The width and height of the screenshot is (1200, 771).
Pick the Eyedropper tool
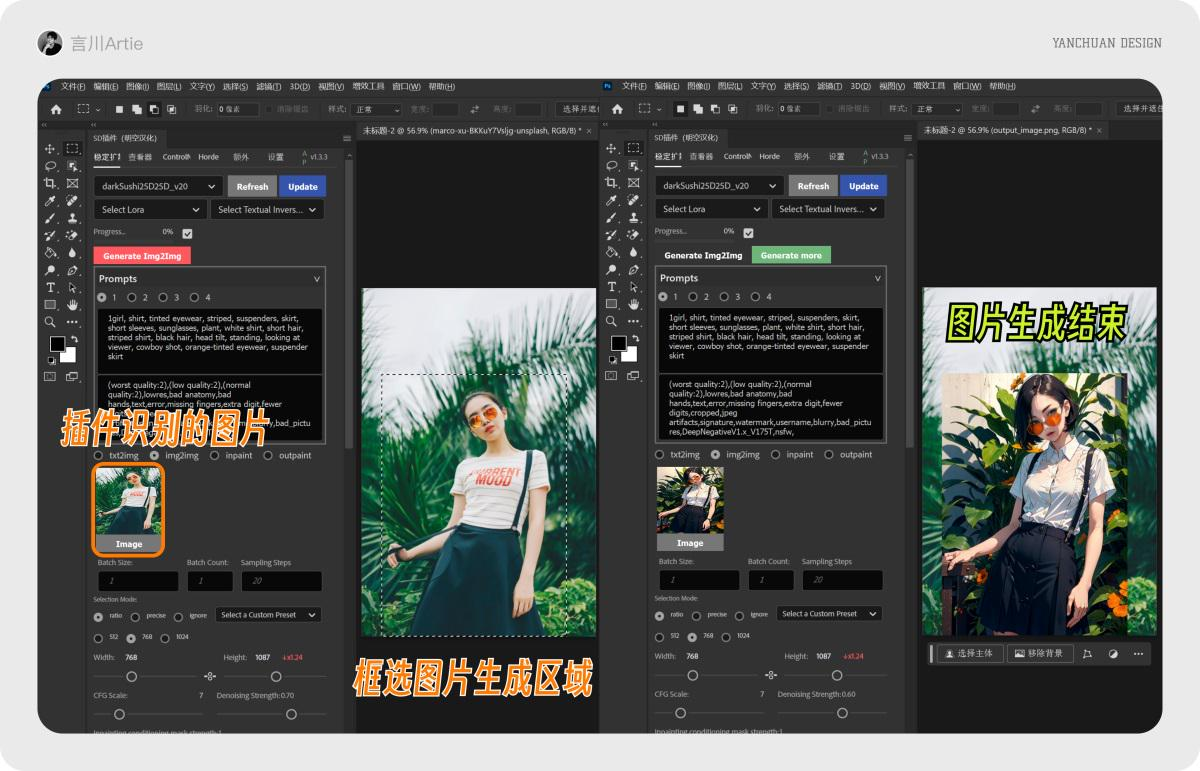pos(50,200)
